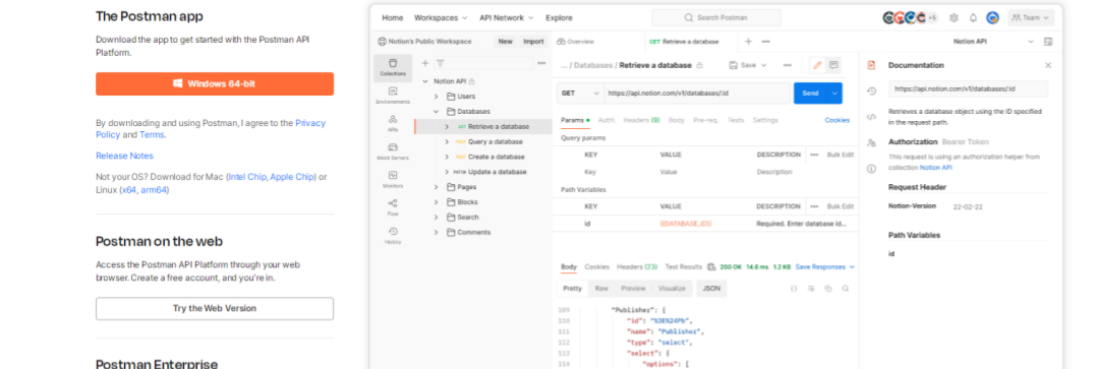Click the user profile avatar
Screen dimensions: 1098x369
[x=992, y=18]
